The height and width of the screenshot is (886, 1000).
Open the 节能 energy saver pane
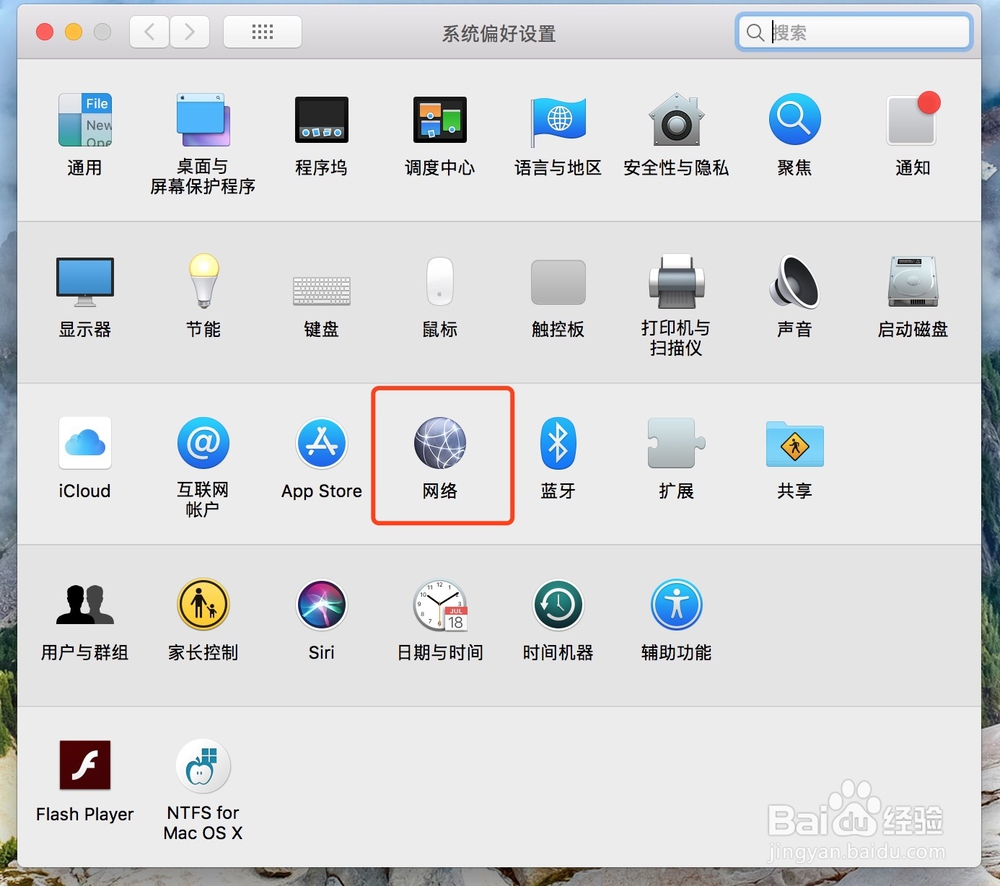pos(203,281)
